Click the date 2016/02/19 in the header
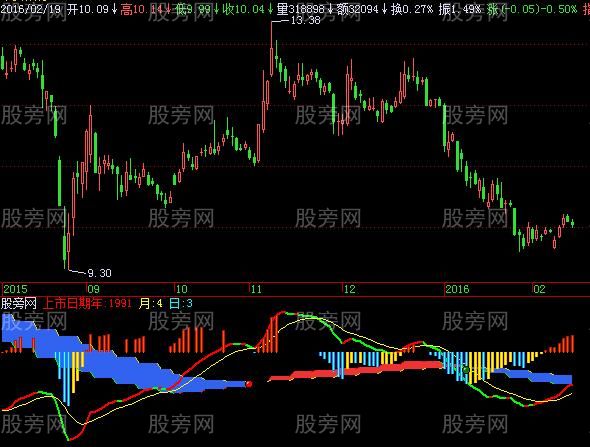This screenshot has height=447, width=590. point(31,9)
